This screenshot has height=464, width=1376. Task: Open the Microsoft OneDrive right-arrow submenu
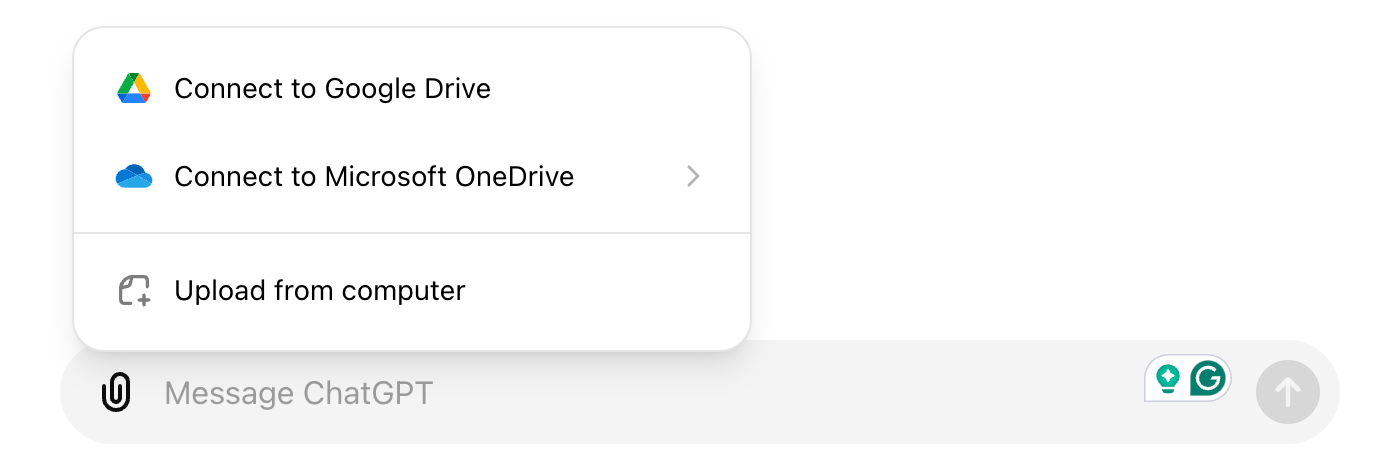(x=694, y=177)
